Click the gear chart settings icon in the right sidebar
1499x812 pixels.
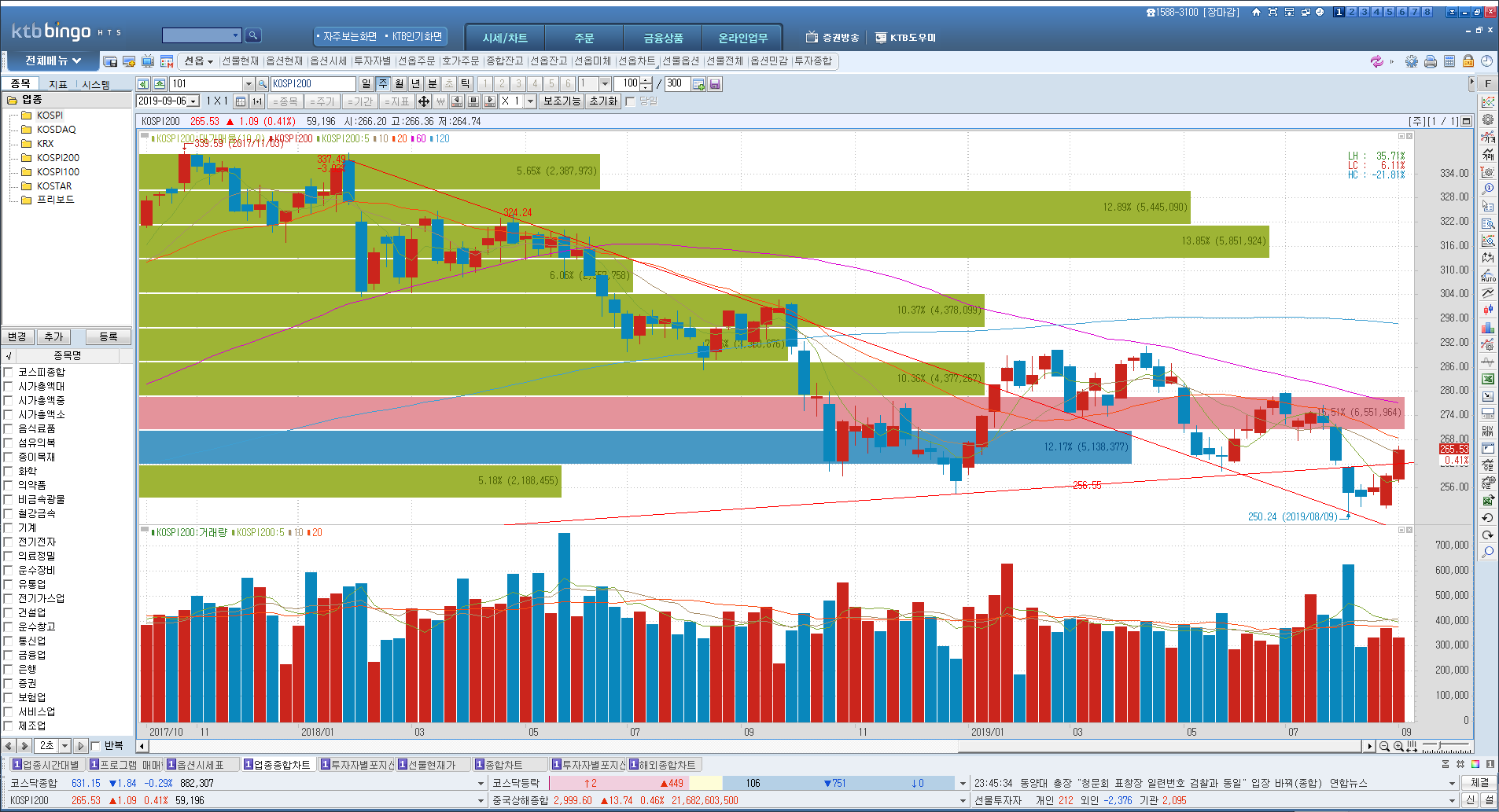[1488, 119]
